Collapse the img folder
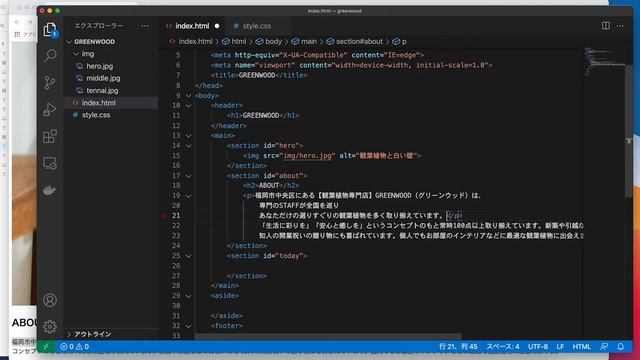Screen dimensions: 640x360 tap(76, 54)
